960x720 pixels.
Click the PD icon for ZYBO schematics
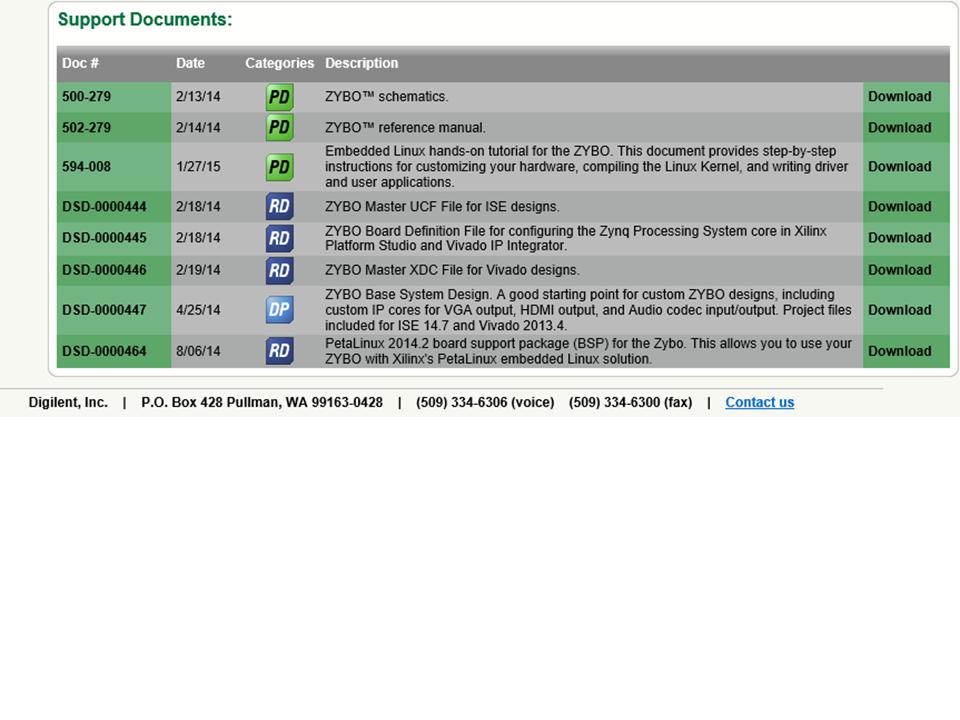(x=279, y=97)
